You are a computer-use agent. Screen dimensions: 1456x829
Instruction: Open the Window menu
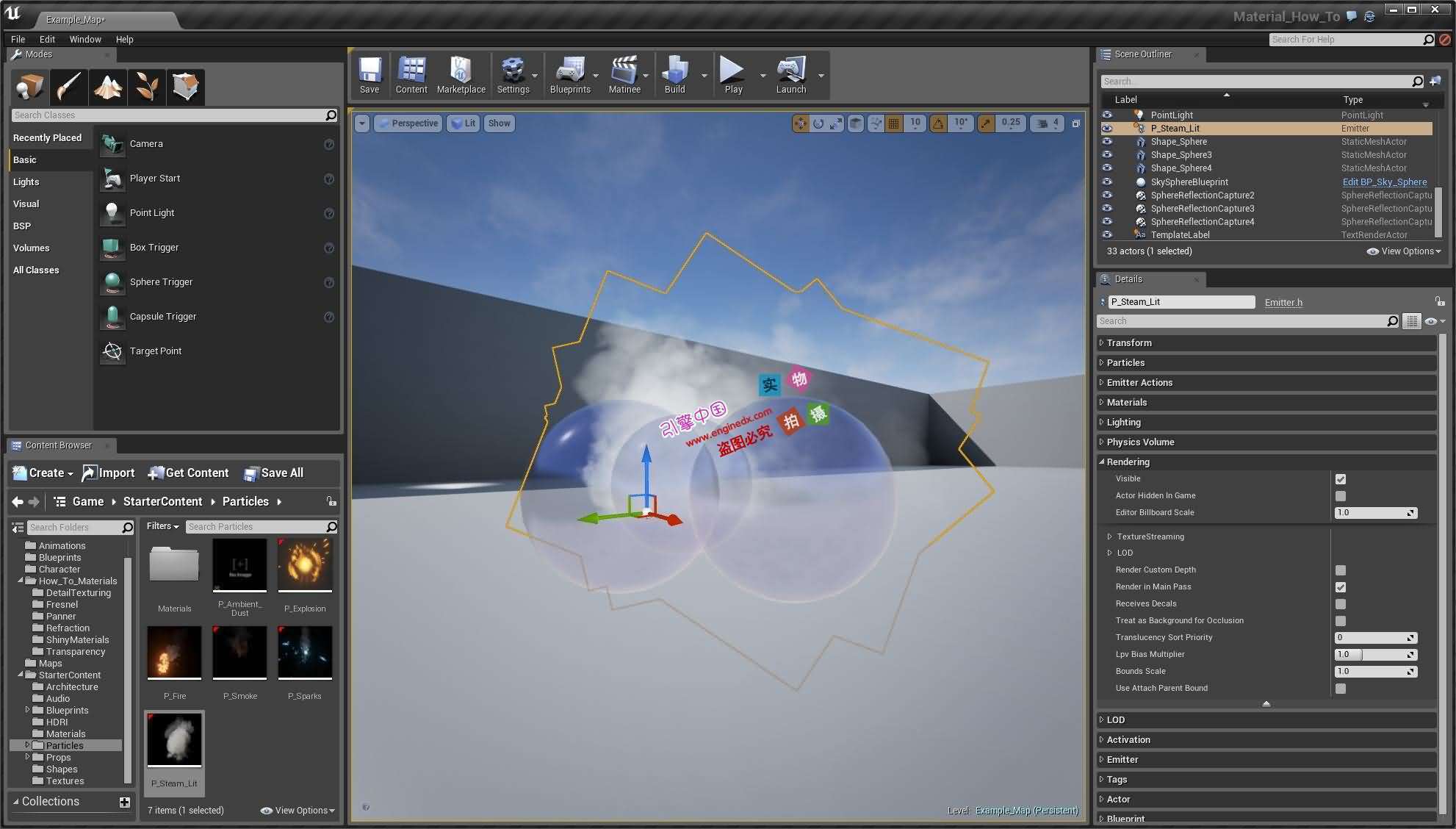pos(85,40)
